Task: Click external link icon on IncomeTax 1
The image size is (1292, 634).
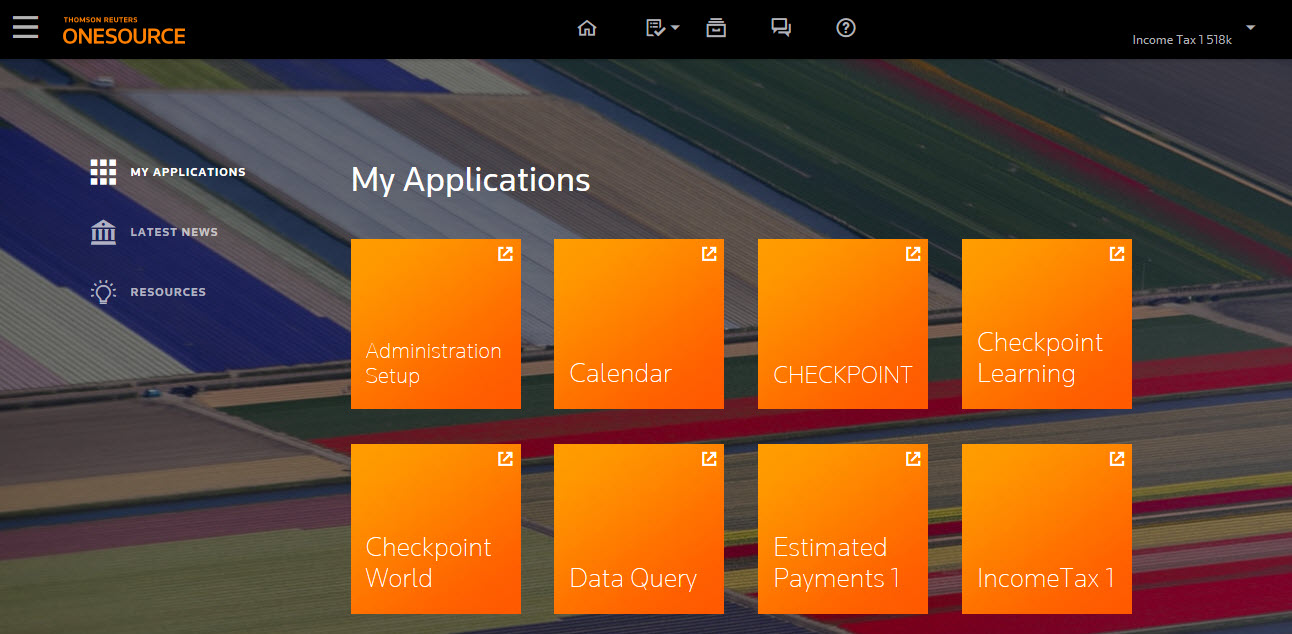Action: [1117, 459]
